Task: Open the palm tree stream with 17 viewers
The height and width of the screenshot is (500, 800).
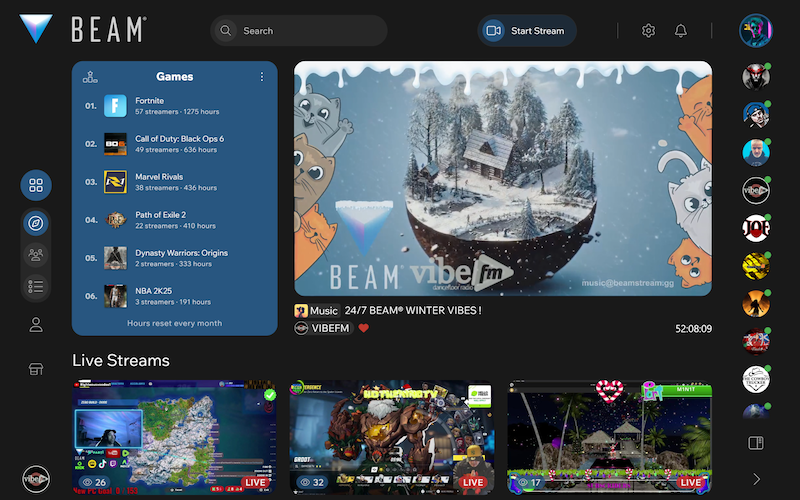Action: click(610, 437)
